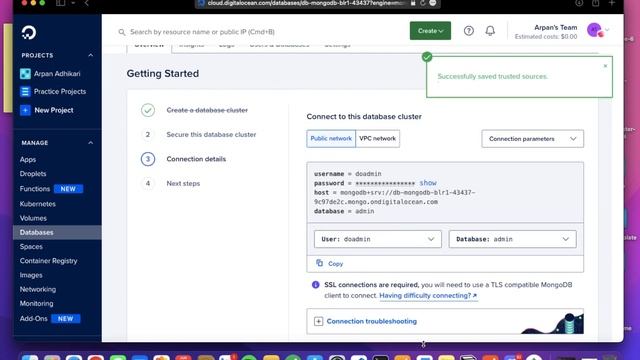Click the copy clipboard icon
Screen dimensions: 640x360
pyautogui.click(x=319, y=263)
